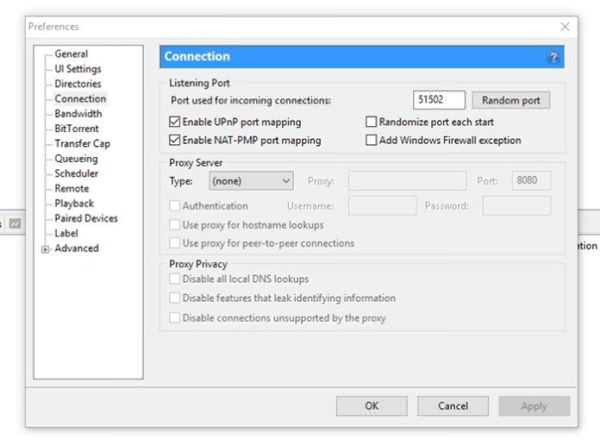Open Playback settings
Viewport: 600px width, 446px height.
point(74,203)
